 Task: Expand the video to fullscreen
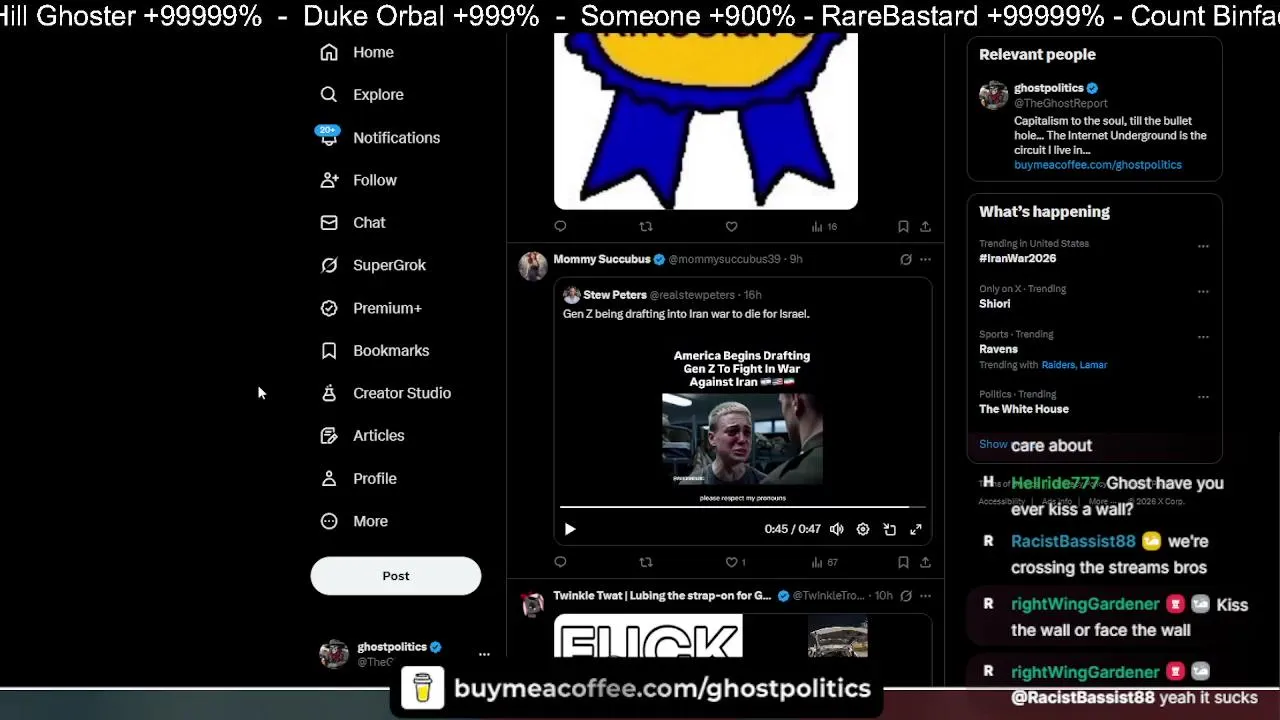(x=915, y=529)
